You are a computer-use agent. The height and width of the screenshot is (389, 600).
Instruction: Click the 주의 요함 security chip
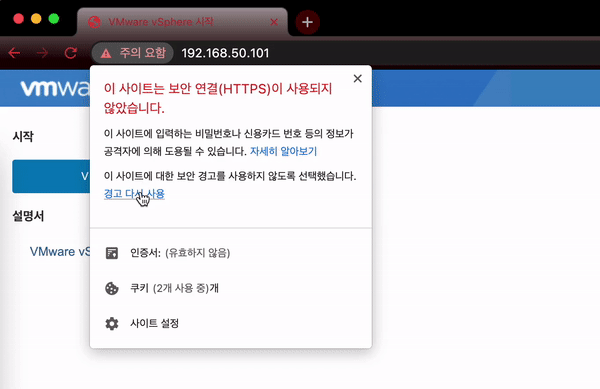[133, 53]
